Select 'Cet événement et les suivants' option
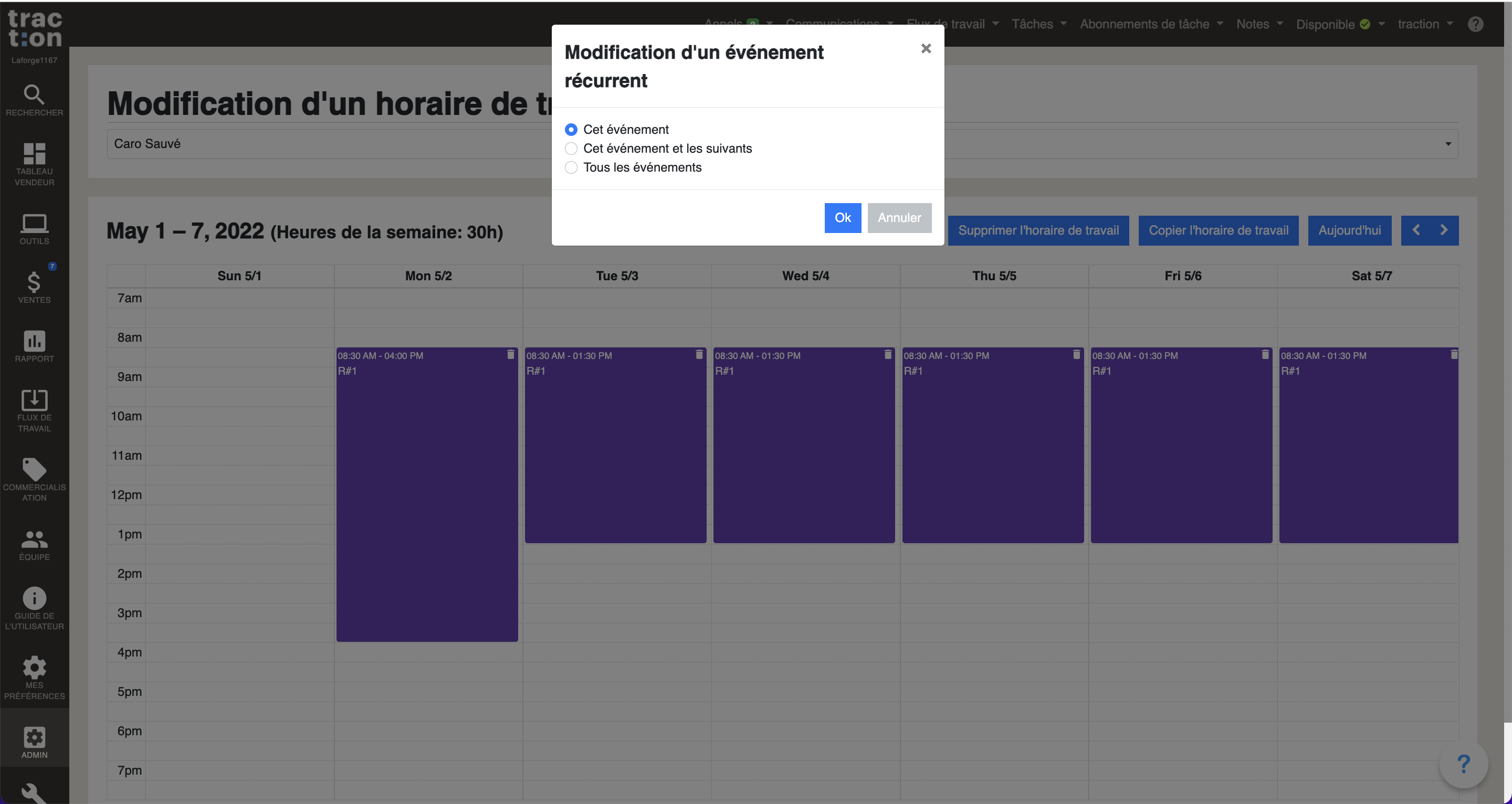This screenshot has width=1512, height=804. (571, 149)
